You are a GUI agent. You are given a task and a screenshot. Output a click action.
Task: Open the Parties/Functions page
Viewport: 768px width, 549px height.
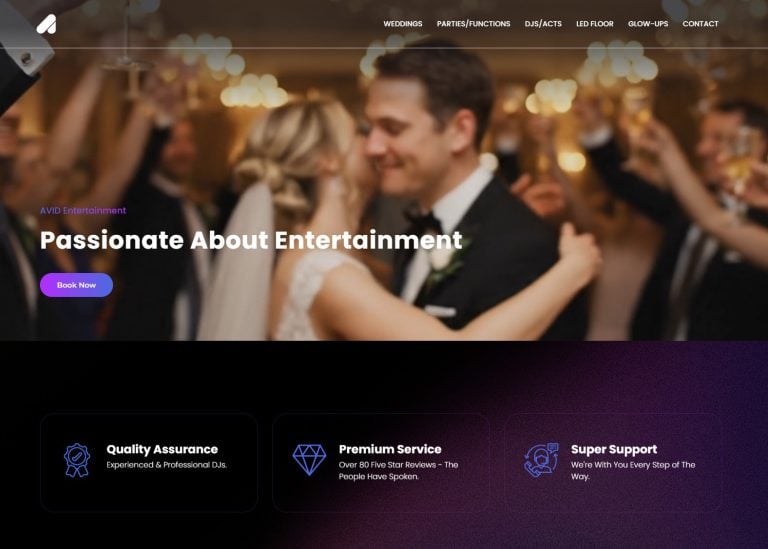tap(473, 24)
